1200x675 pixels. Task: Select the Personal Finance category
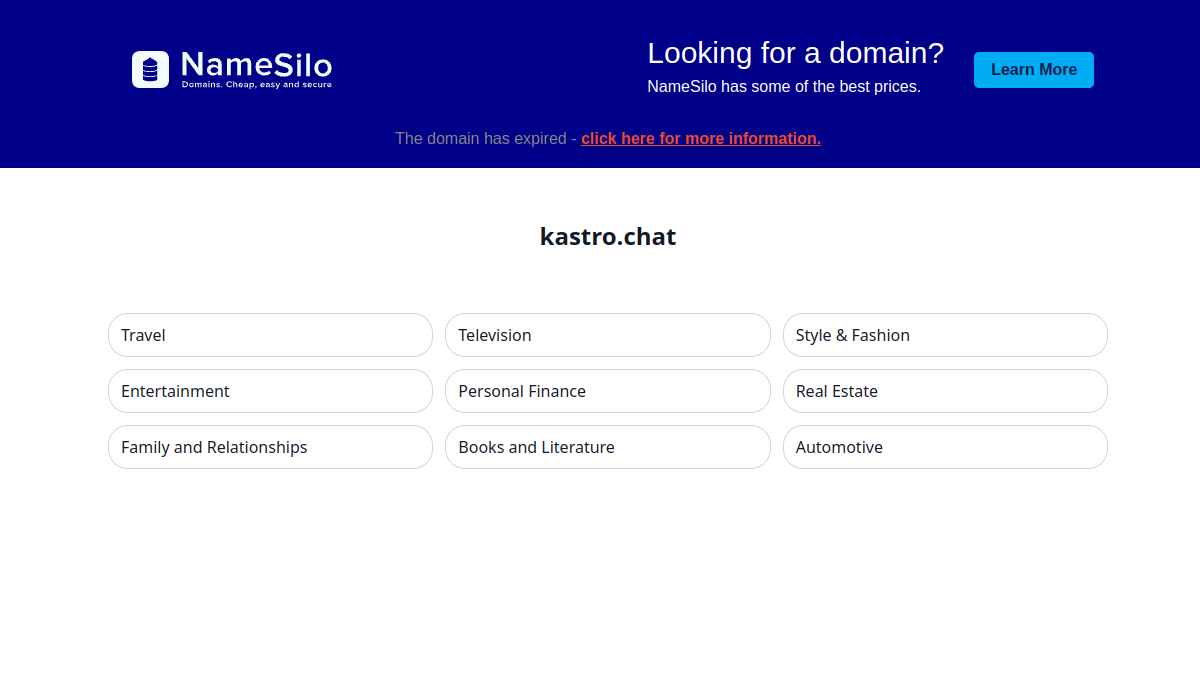pos(608,391)
